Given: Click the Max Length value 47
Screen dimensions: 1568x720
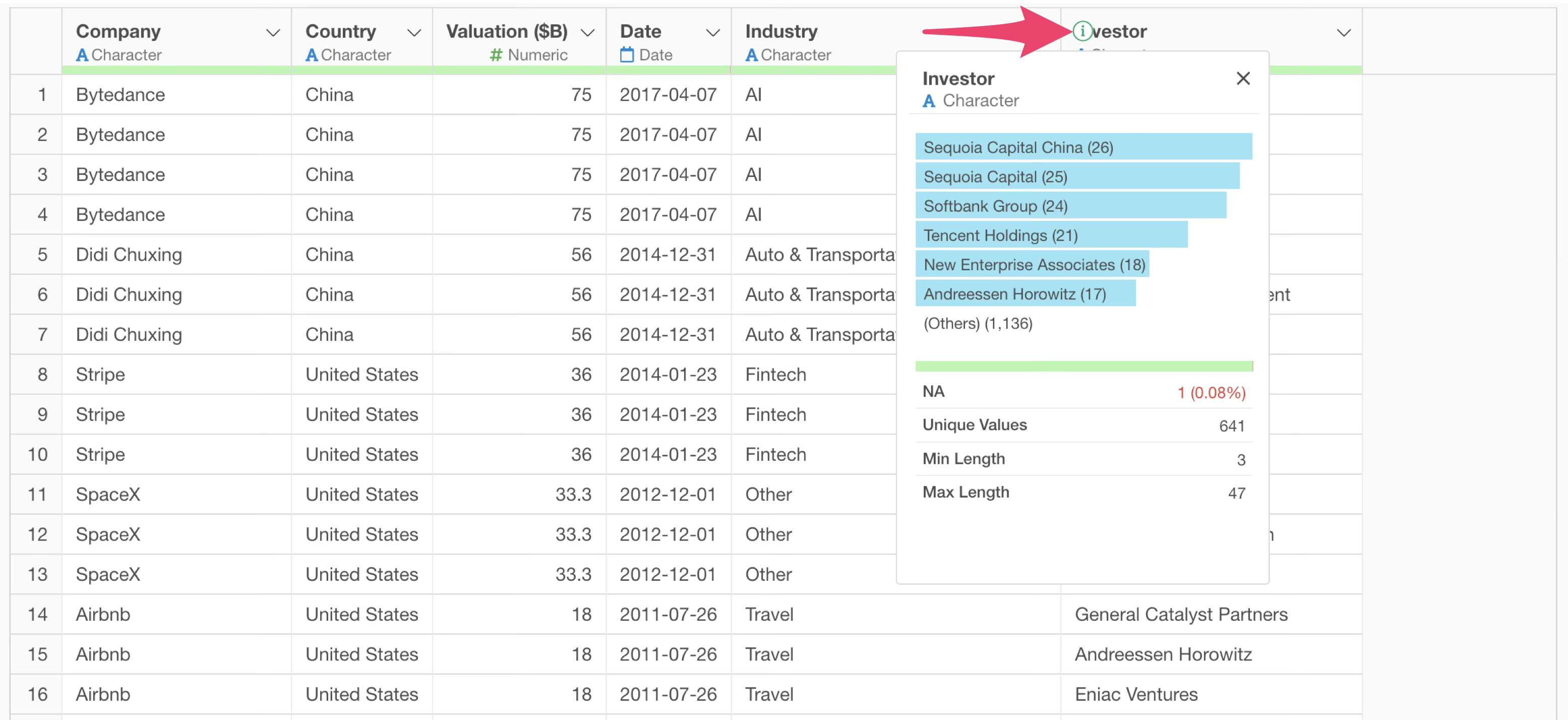Looking at the screenshot, I should pyautogui.click(x=1236, y=493).
